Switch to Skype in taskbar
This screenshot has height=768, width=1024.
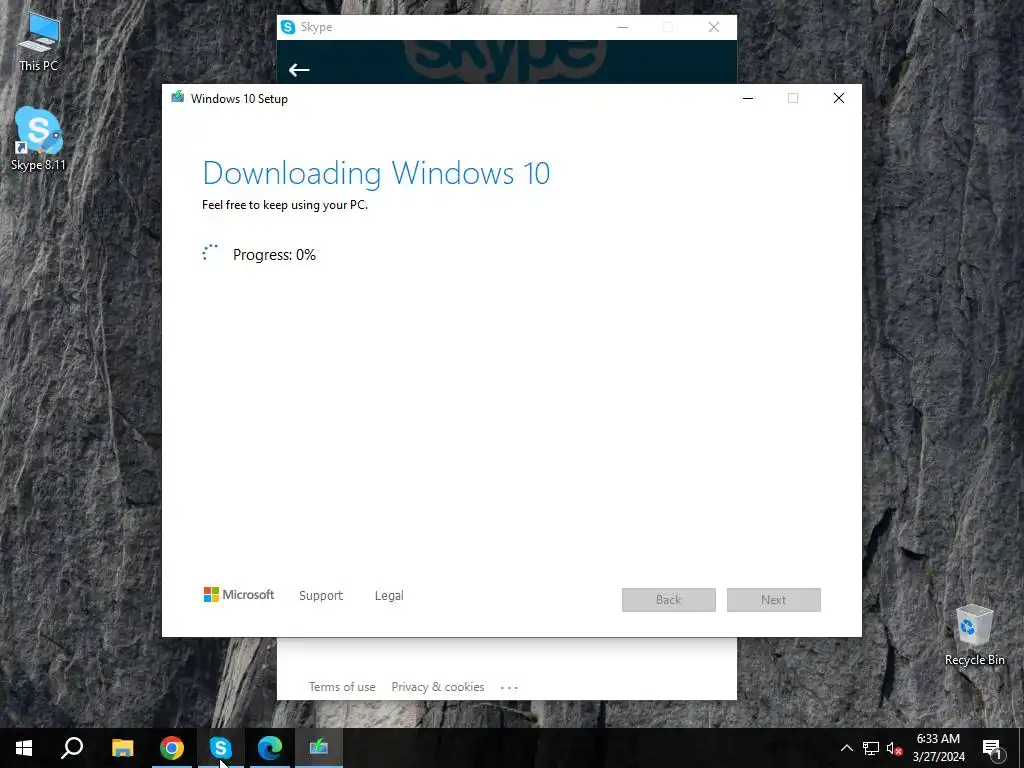coord(221,748)
